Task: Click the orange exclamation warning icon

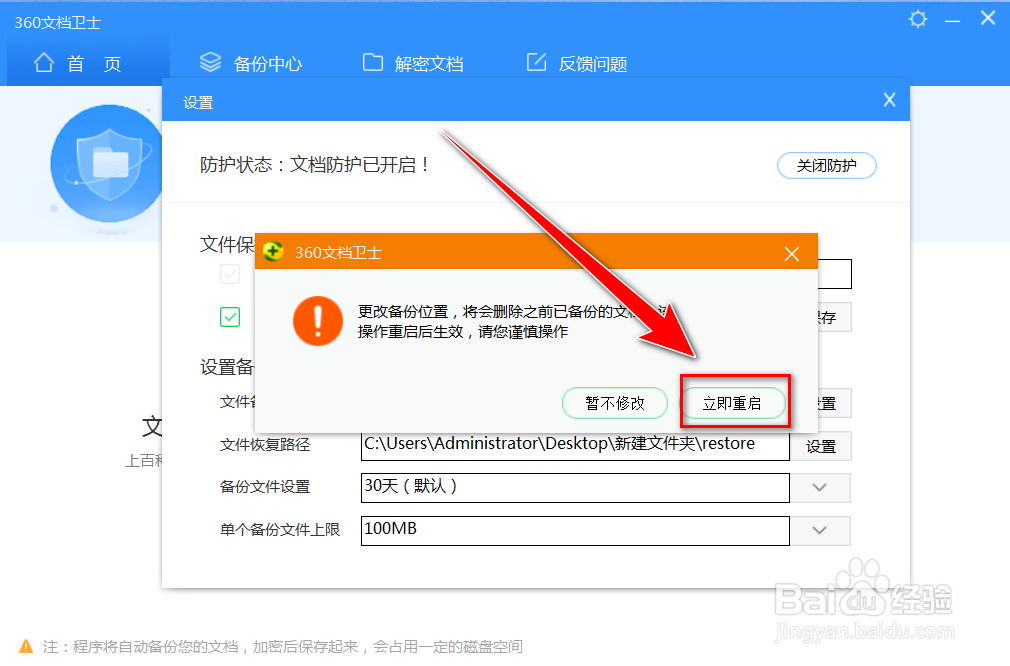Action: click(x=318, y=321)
